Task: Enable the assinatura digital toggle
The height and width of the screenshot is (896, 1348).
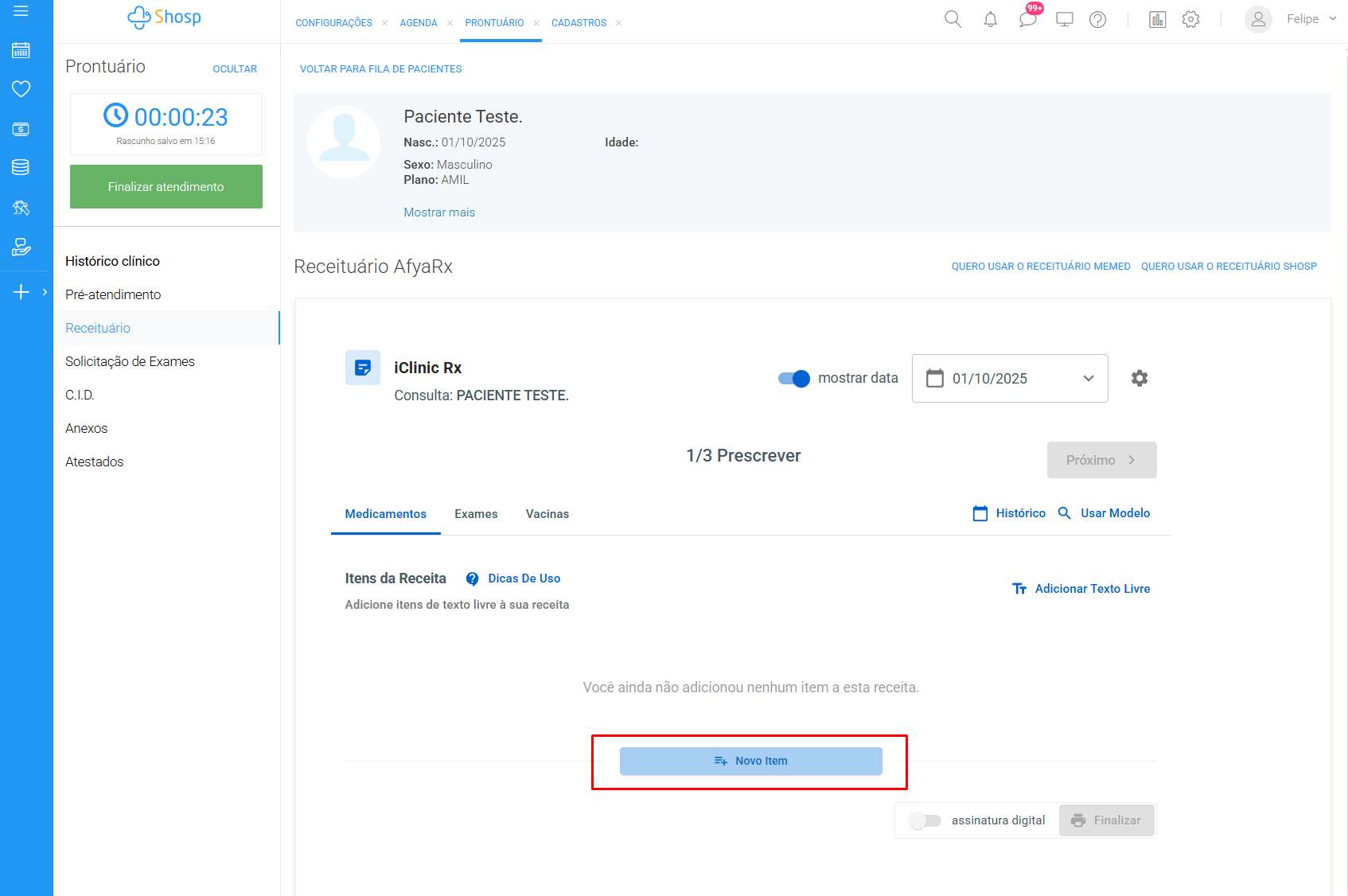Action: pyautogui.click(x=925, y=820)
